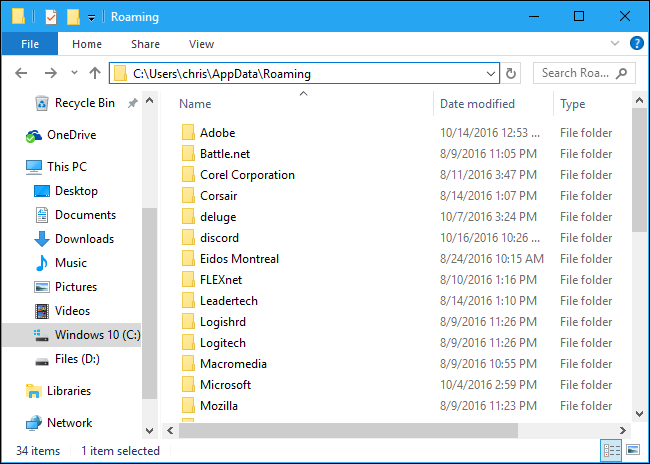Sort by the Date modified column
This screenshot has height=464, width=650.
(x=478, y=104)
